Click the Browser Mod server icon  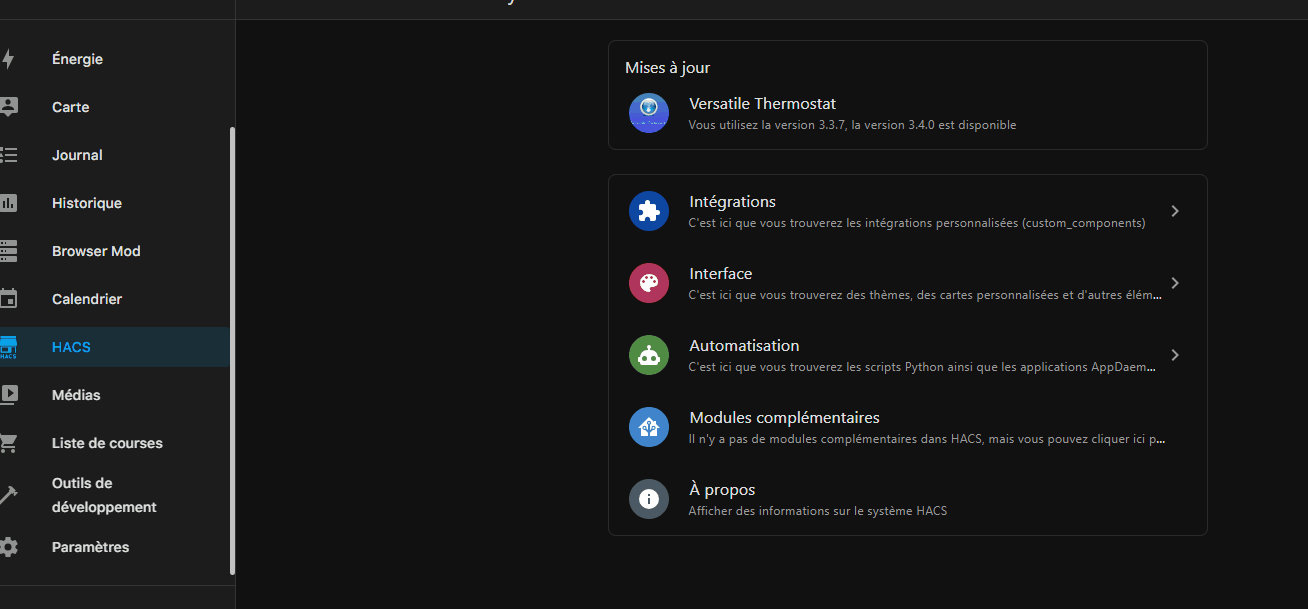(x=8, y=251)
